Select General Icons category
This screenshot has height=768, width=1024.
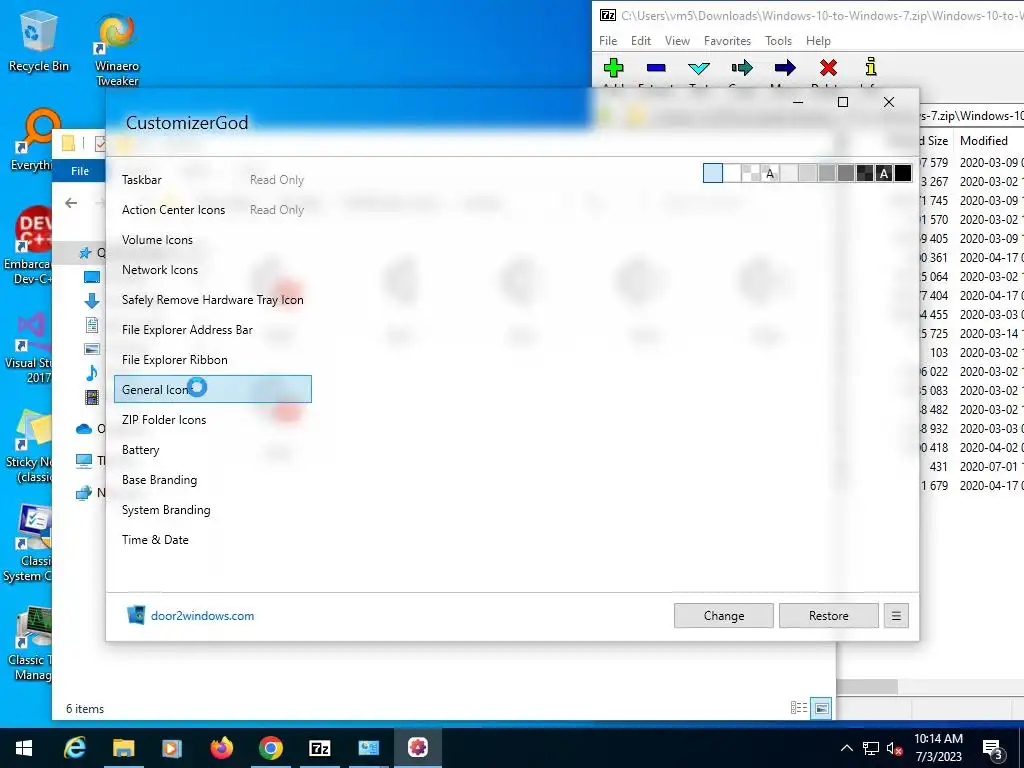pyautogui.click(x=213, y=389)
